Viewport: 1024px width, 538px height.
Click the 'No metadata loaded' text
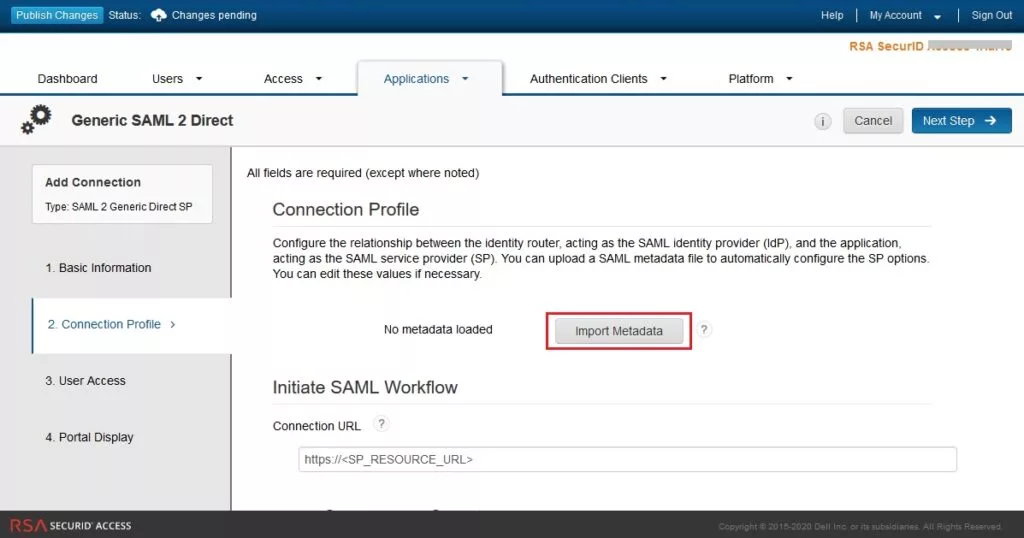[x=438, y=330]
